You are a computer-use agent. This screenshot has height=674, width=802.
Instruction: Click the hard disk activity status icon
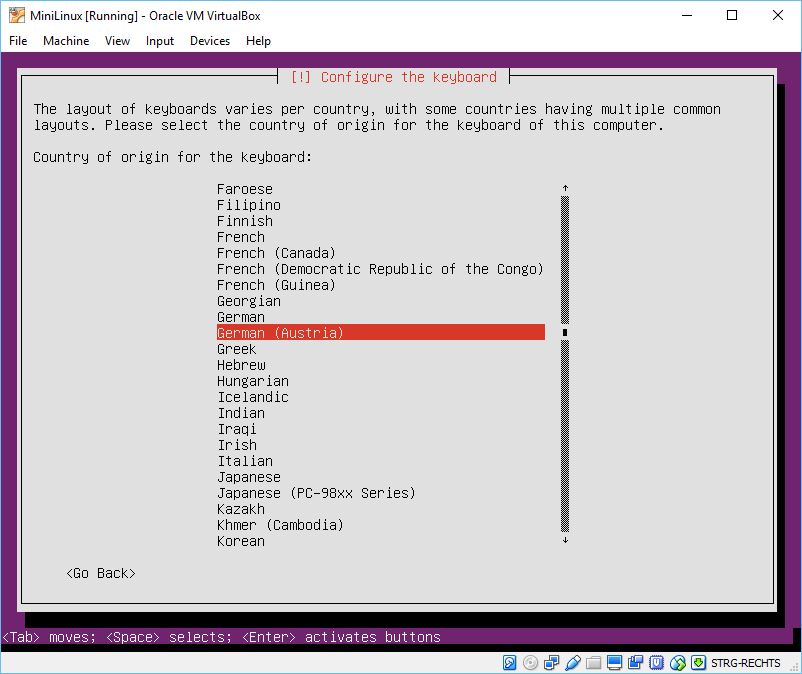tap(510, 662)
